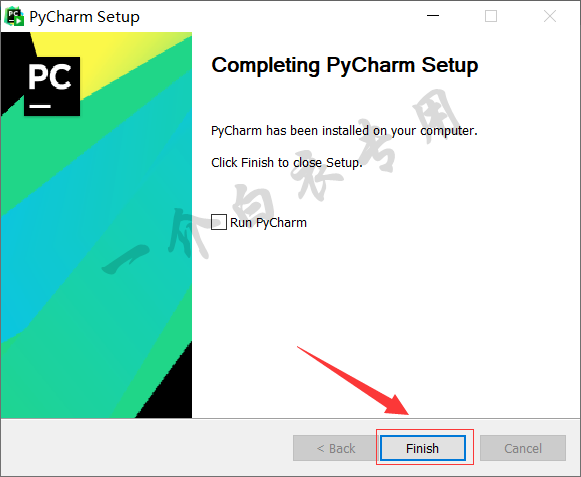Click the Completing PyCharm Setup heading
581x477 pixels.
click(x=345, y=66)
